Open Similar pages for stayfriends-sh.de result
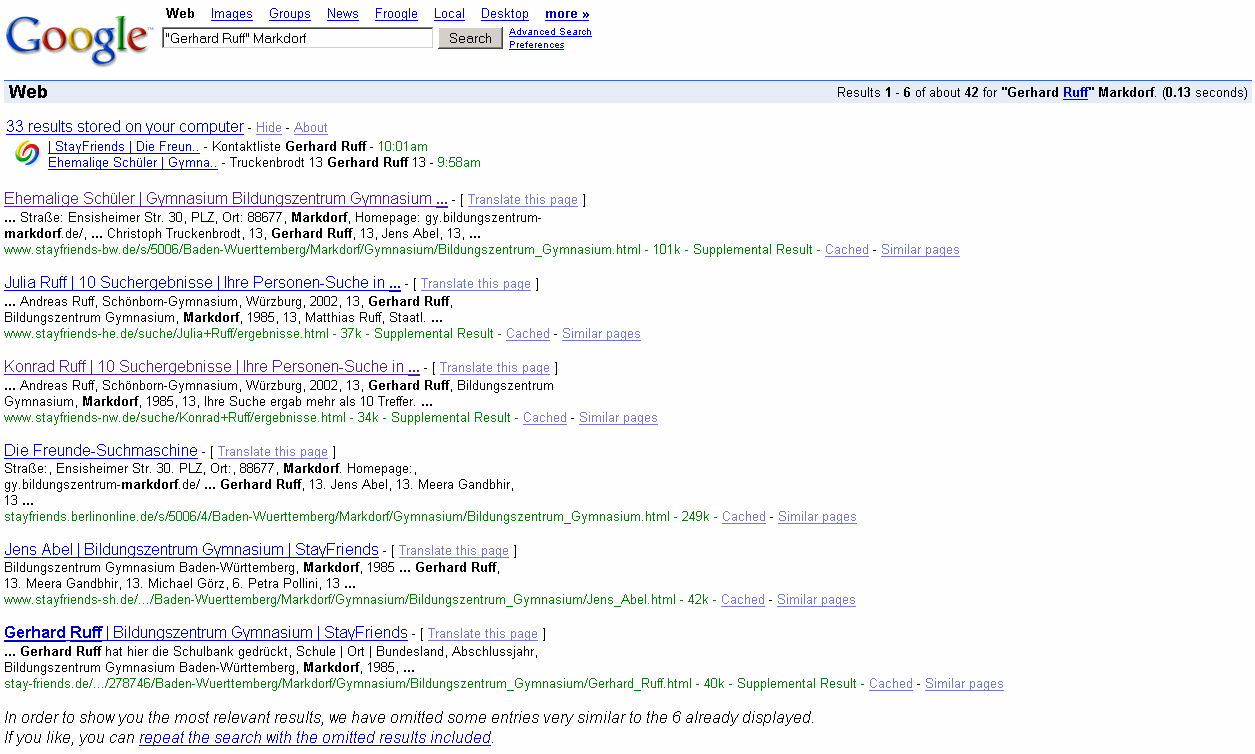Screen dimensions: 1255x754 (x=816, y=600)
